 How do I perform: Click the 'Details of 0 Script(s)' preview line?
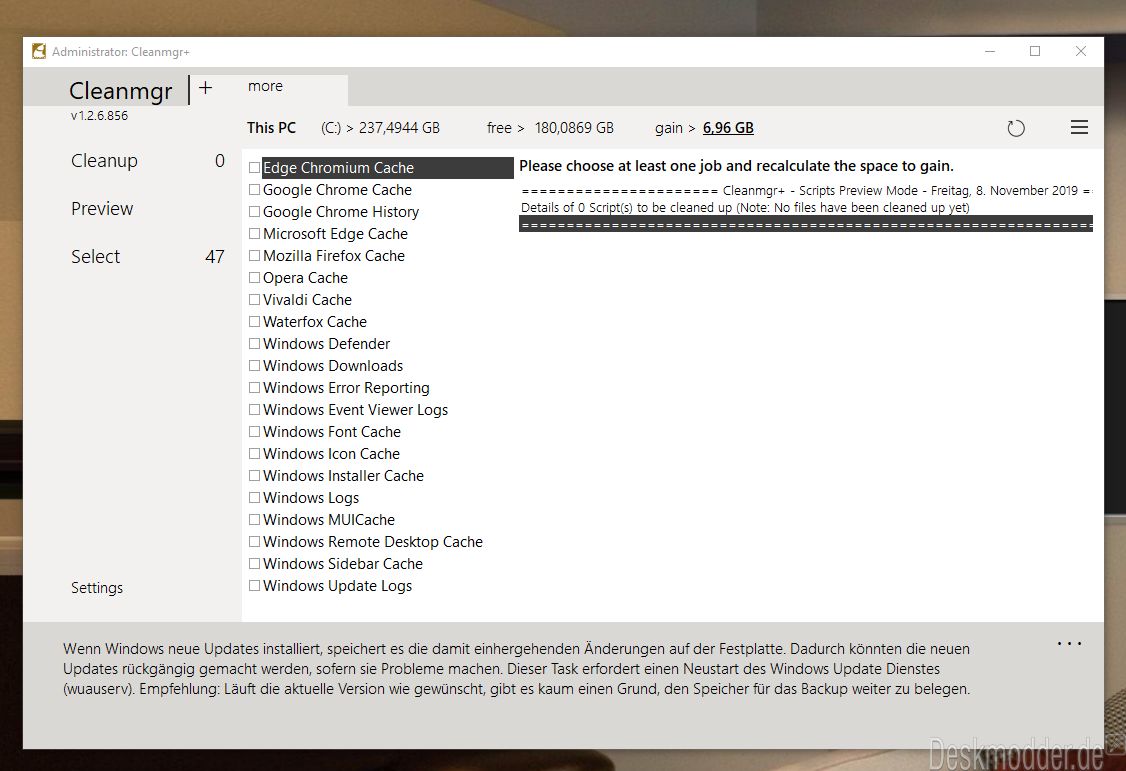(x=745, y=207)
